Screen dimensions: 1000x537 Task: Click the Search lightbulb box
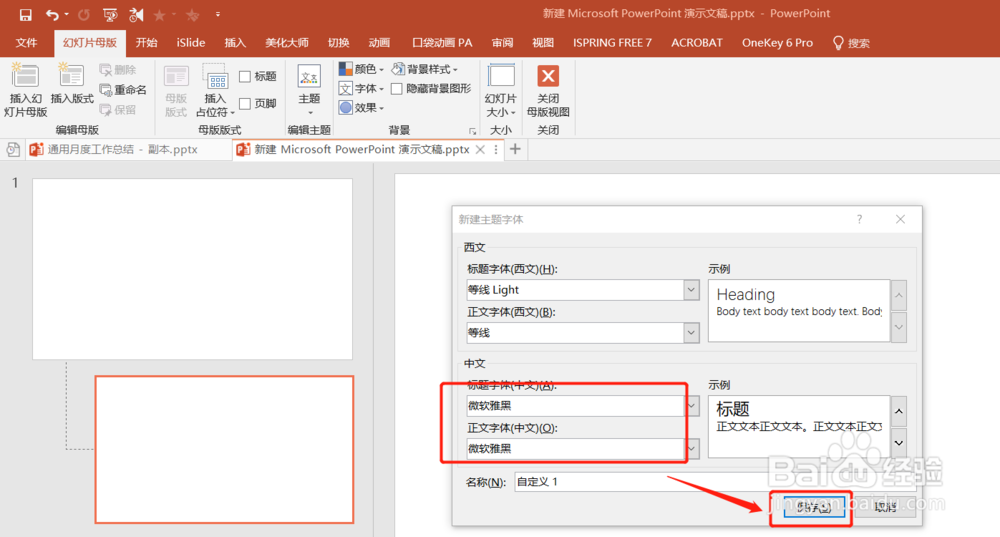point(851,43)
